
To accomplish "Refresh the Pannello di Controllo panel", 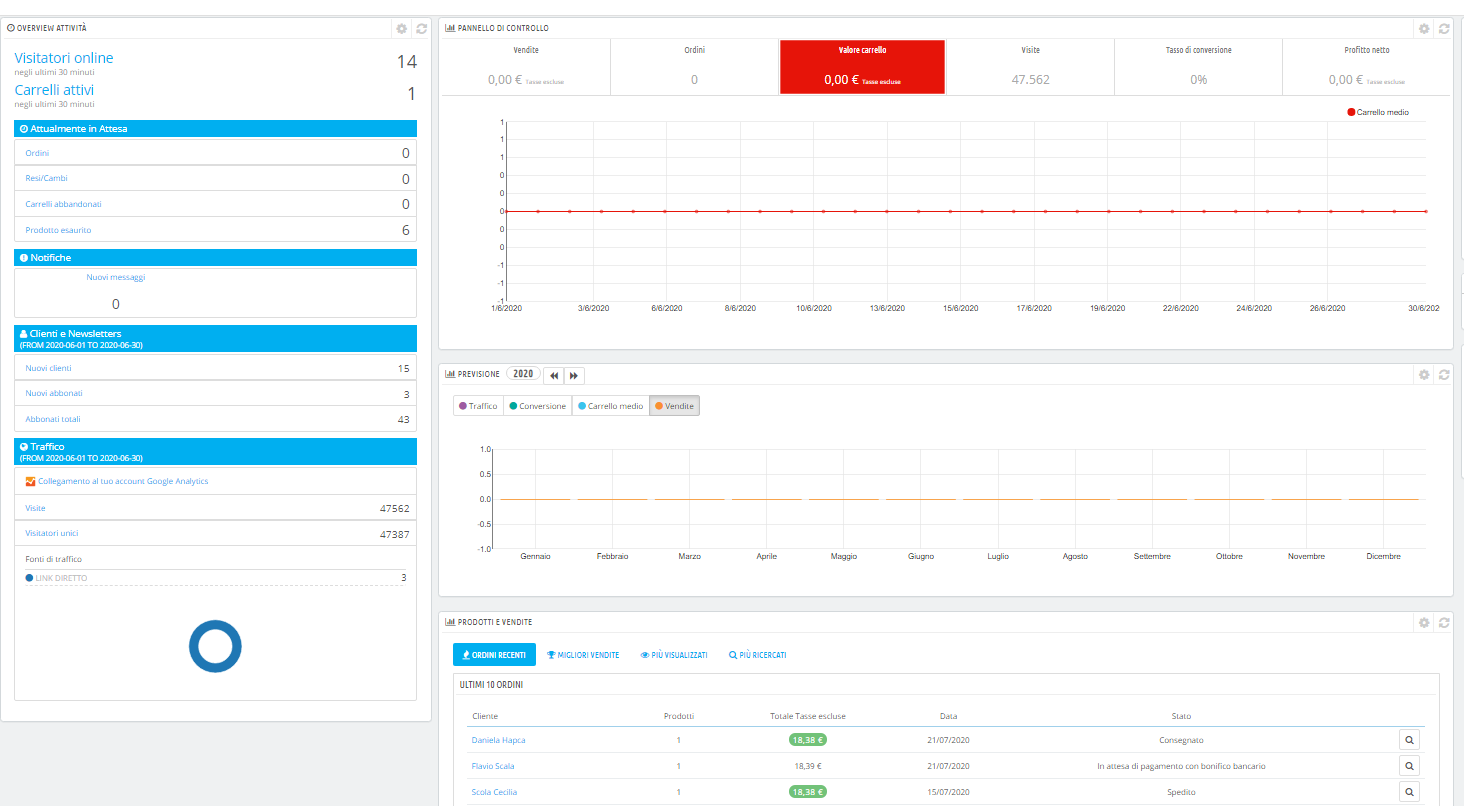I will 1443,29.
